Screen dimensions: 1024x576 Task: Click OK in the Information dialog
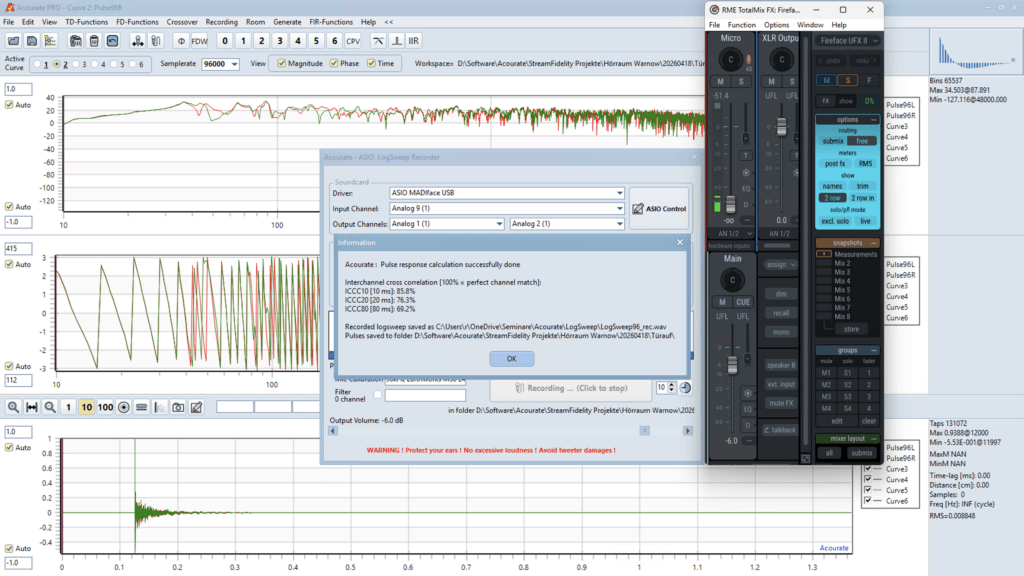(x=510, y=358)
